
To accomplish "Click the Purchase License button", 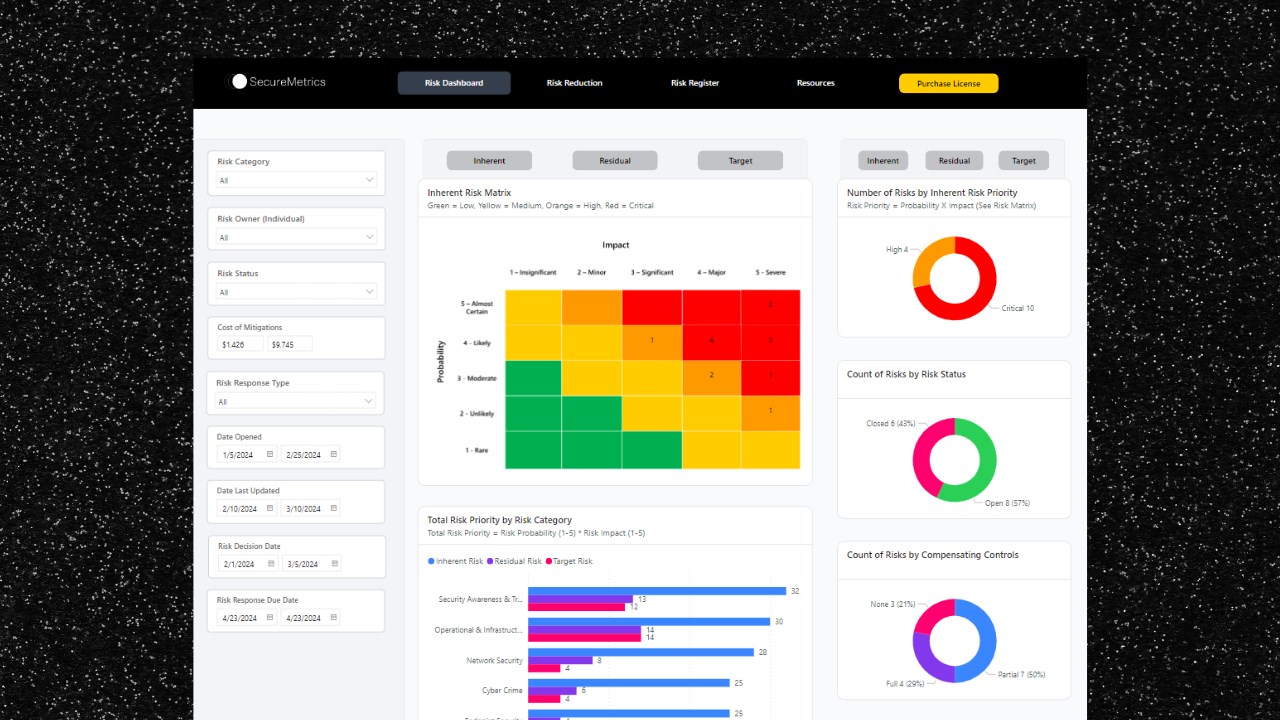I will click(948, 83).
